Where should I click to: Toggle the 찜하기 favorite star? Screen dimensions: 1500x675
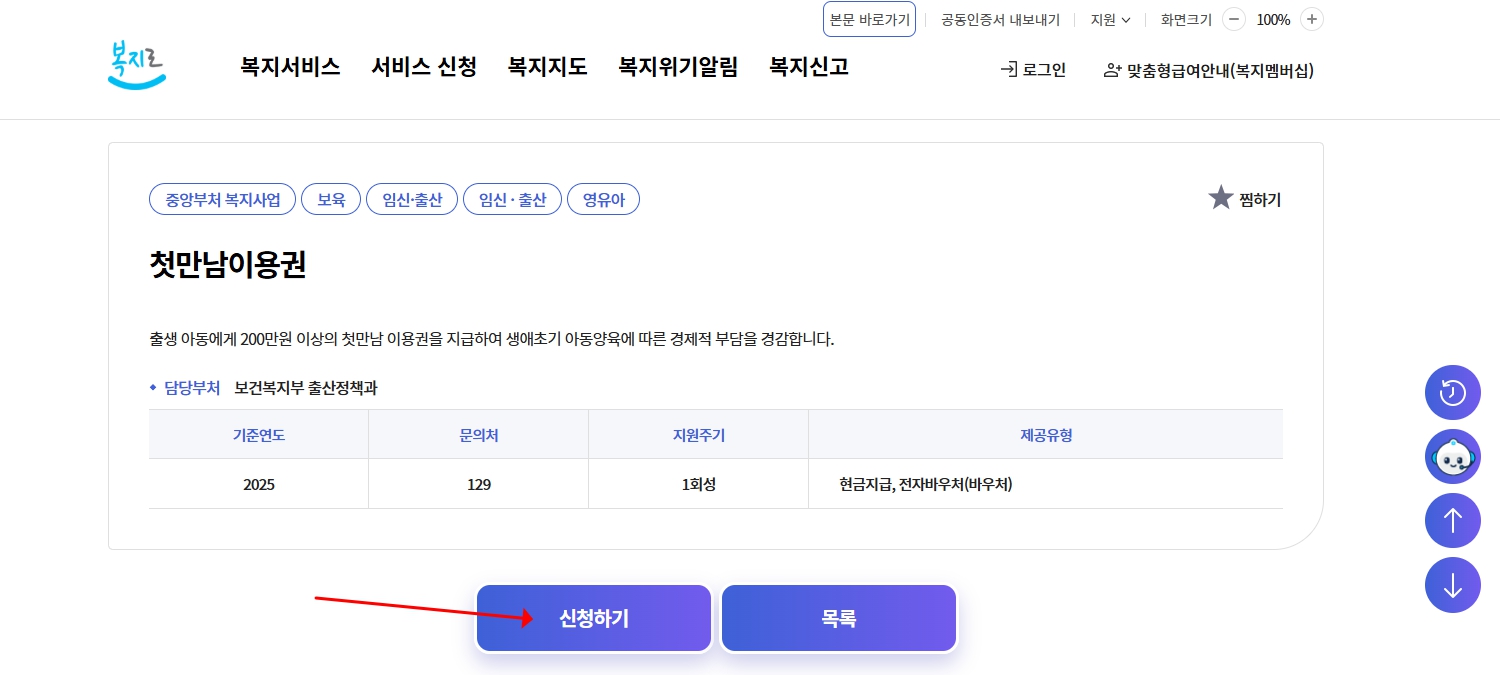1221,198
